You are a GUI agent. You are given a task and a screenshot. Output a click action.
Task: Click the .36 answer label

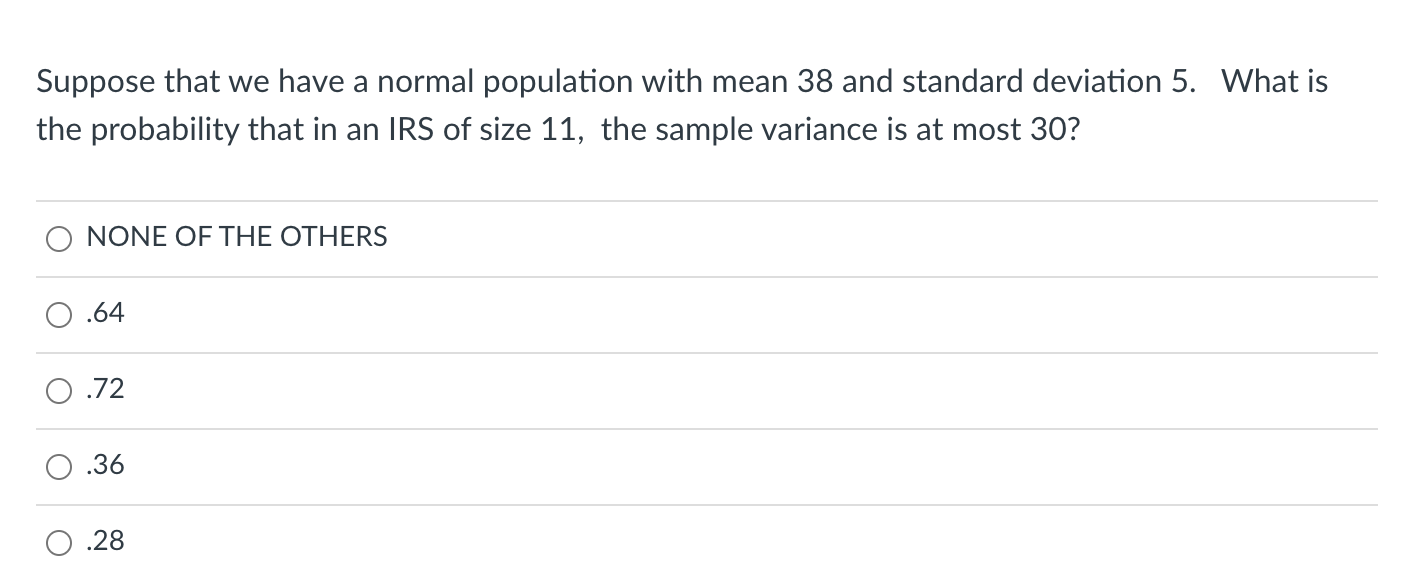pos(105,465)
